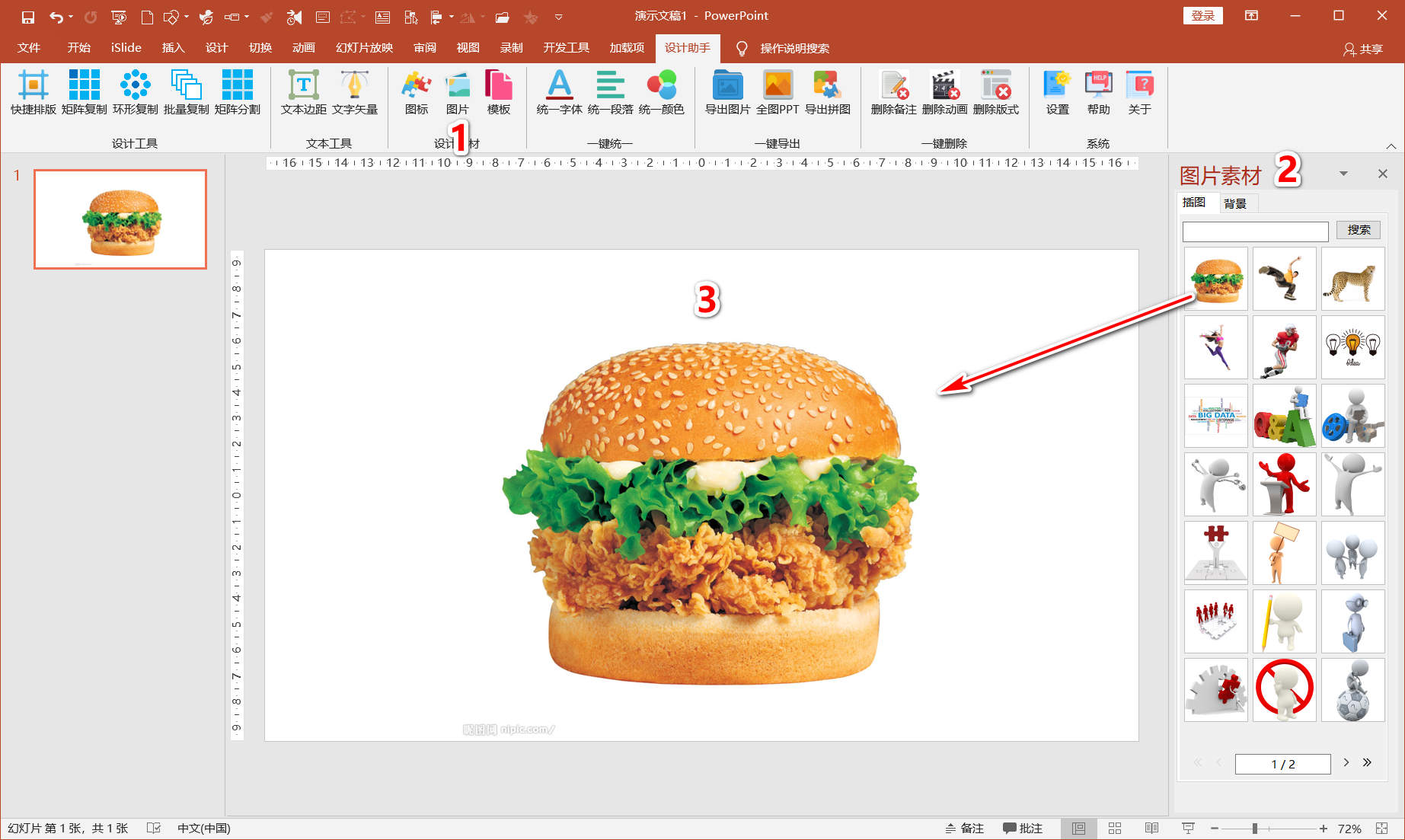Collapse the ribbon with the chevron
The width and height of the screenshot is (1405, 840).
(1391, 145)
